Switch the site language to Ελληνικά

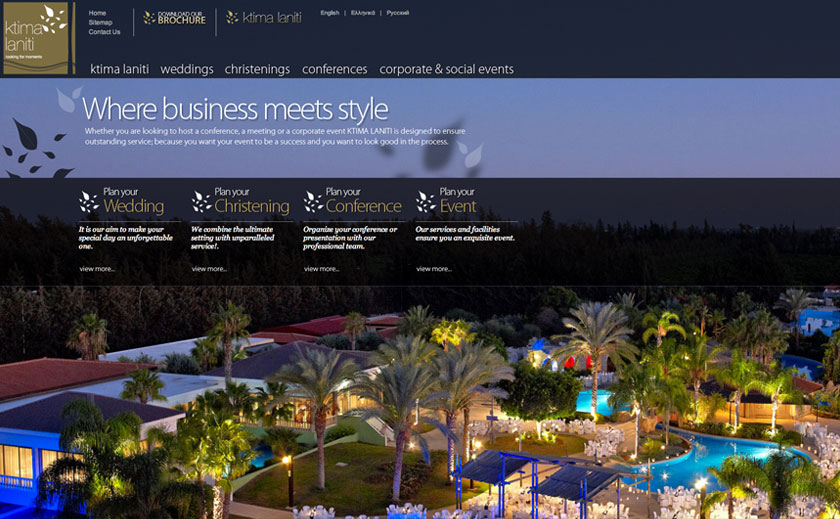363,13
